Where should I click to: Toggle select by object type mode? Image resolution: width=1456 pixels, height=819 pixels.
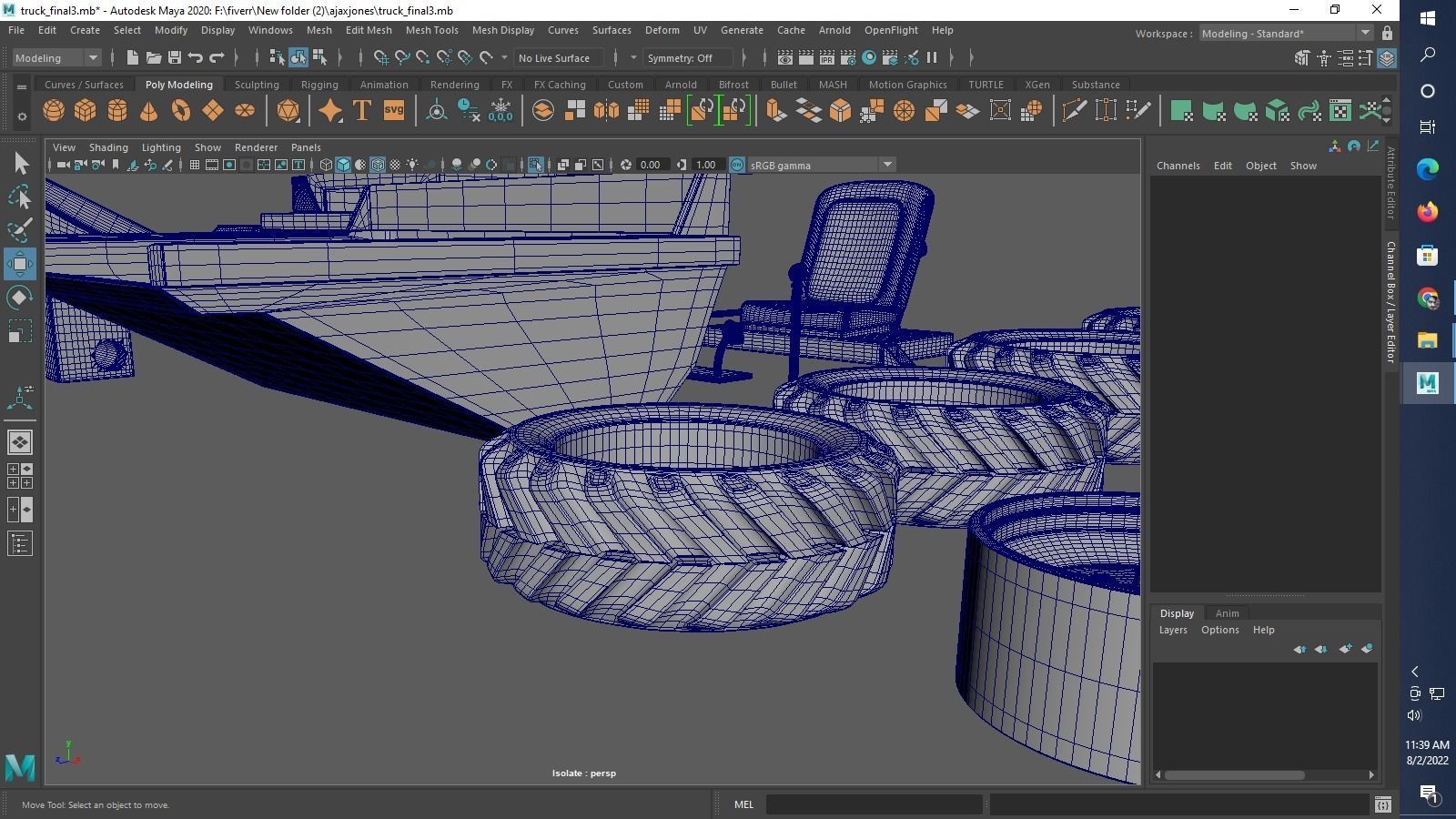[x=298, y=58]
